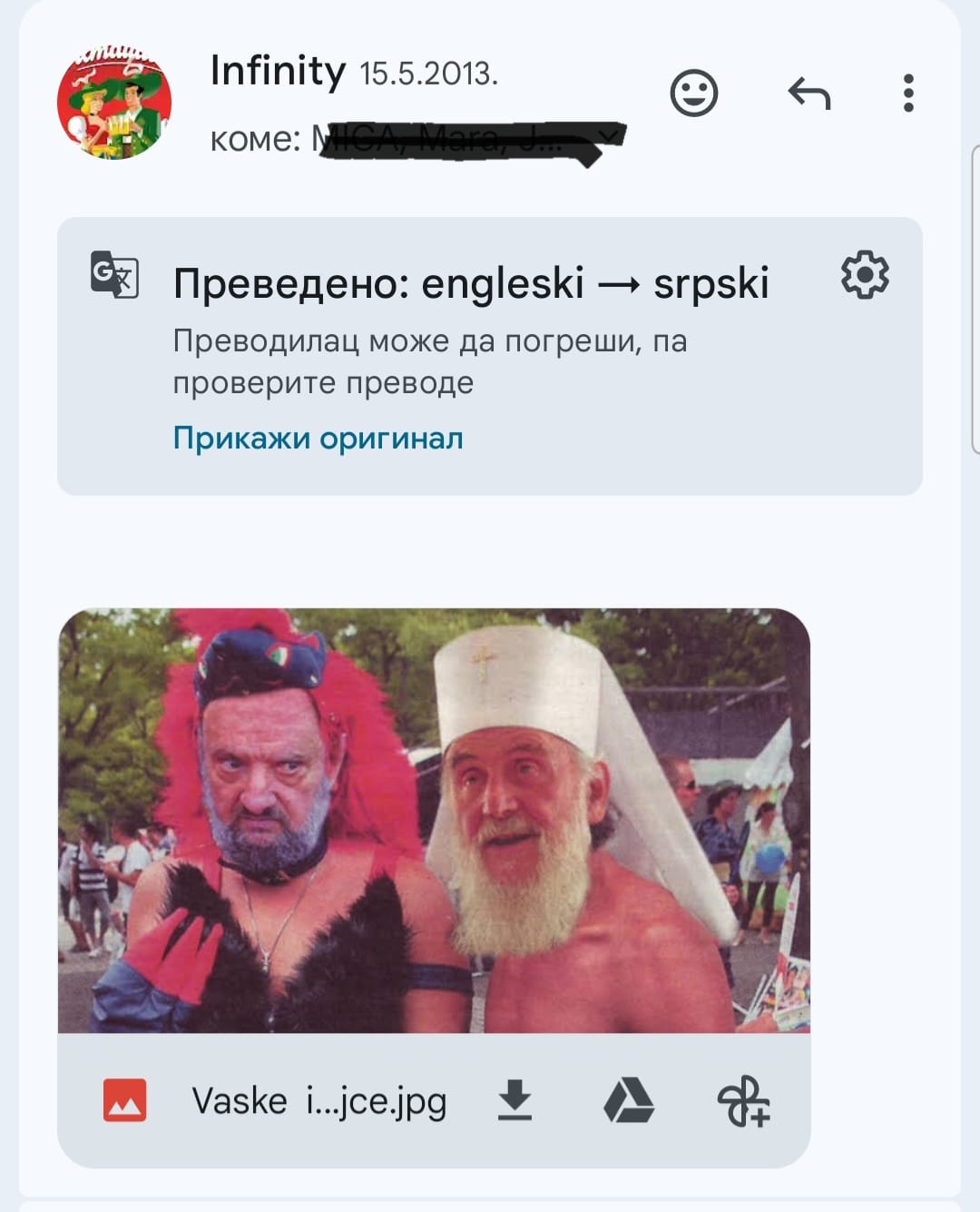Tap the Infinity sender name
Screen dimensions: 980x1212
coord(278,71)
